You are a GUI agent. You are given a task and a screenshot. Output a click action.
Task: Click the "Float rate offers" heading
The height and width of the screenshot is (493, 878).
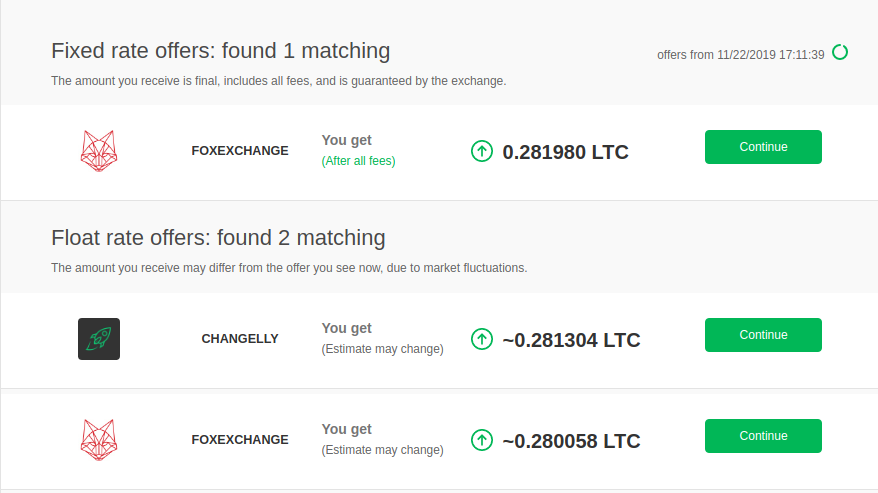coord(218,238)
